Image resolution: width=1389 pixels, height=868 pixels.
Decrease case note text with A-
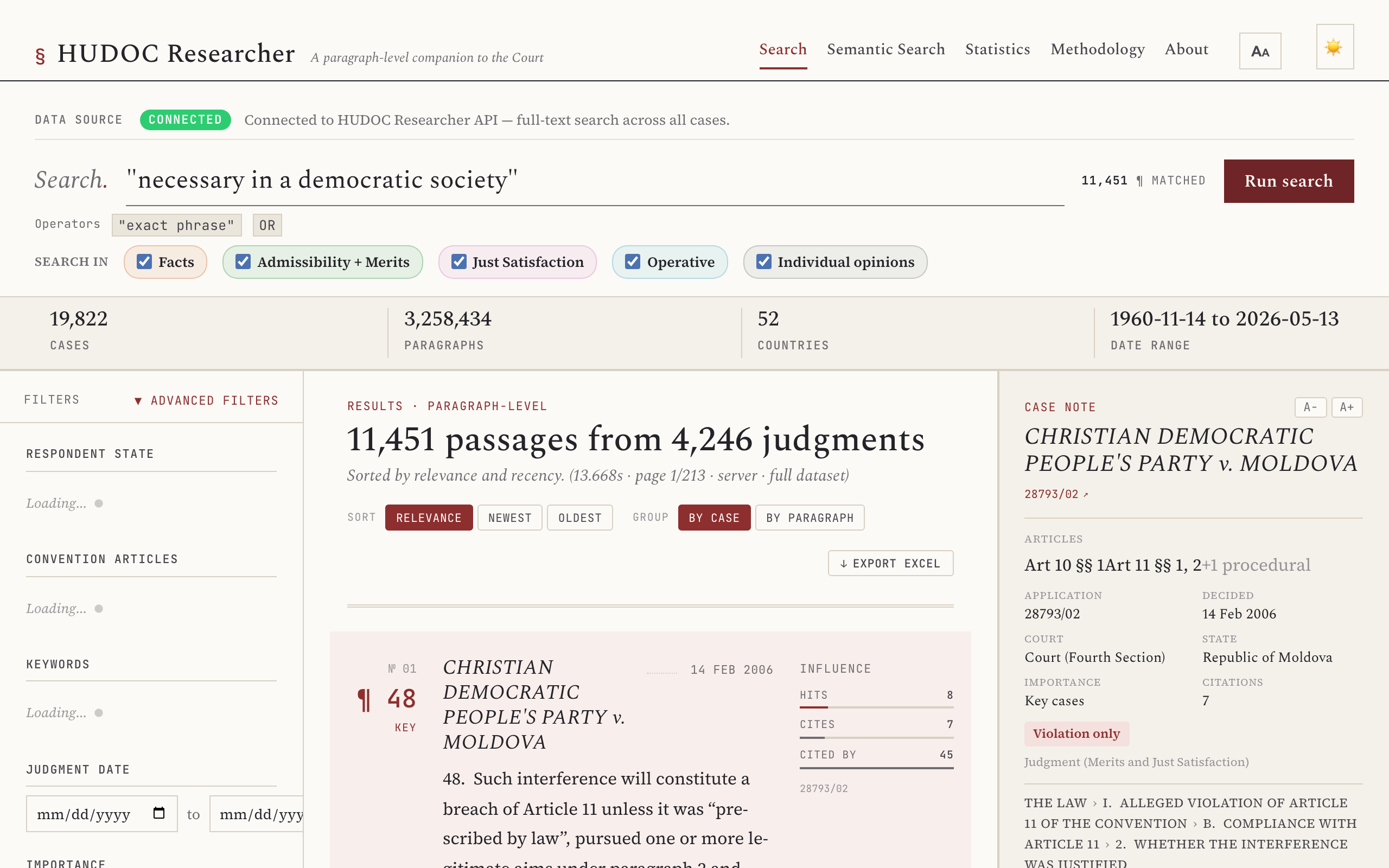coord(1310,407)
